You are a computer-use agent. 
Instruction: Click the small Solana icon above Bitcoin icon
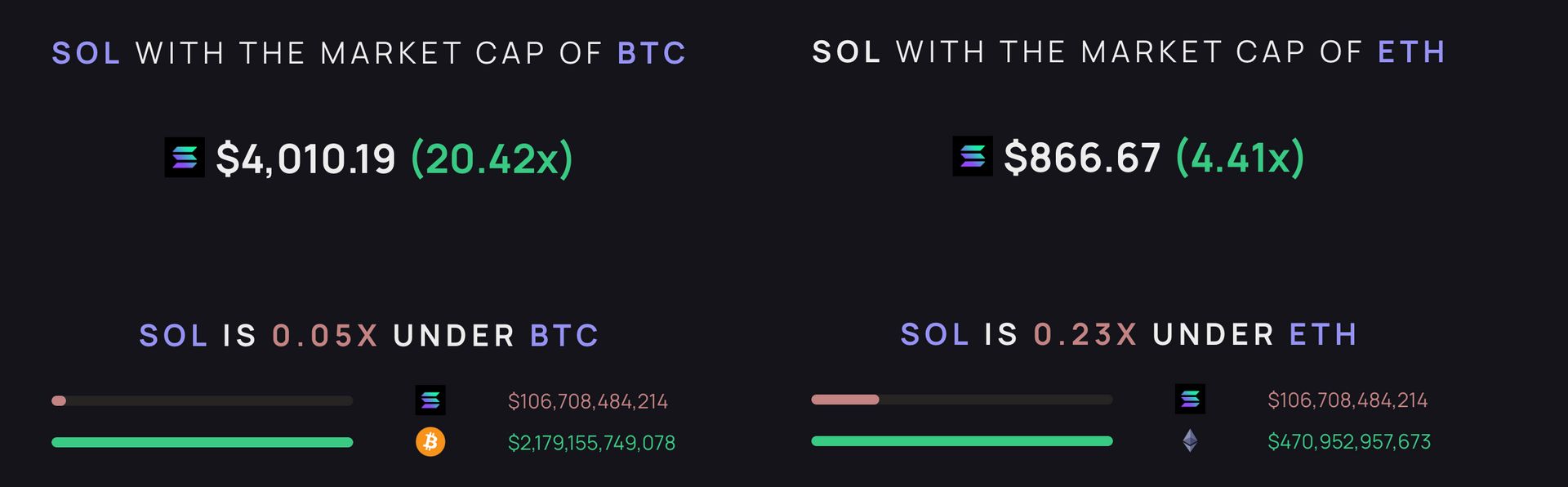pyautogui.click(x=430, y=400)
